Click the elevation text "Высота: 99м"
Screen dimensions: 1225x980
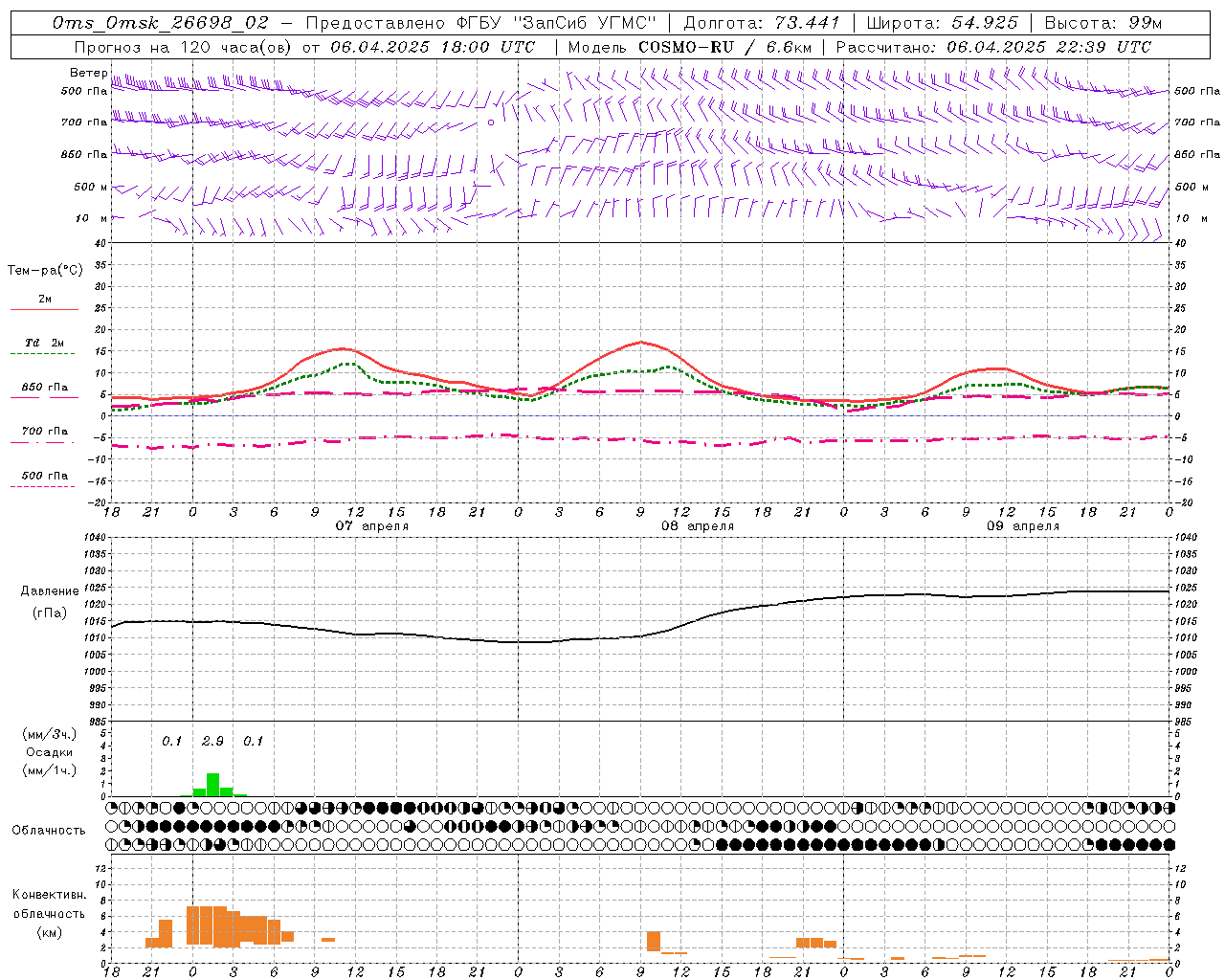point(1103,23)
